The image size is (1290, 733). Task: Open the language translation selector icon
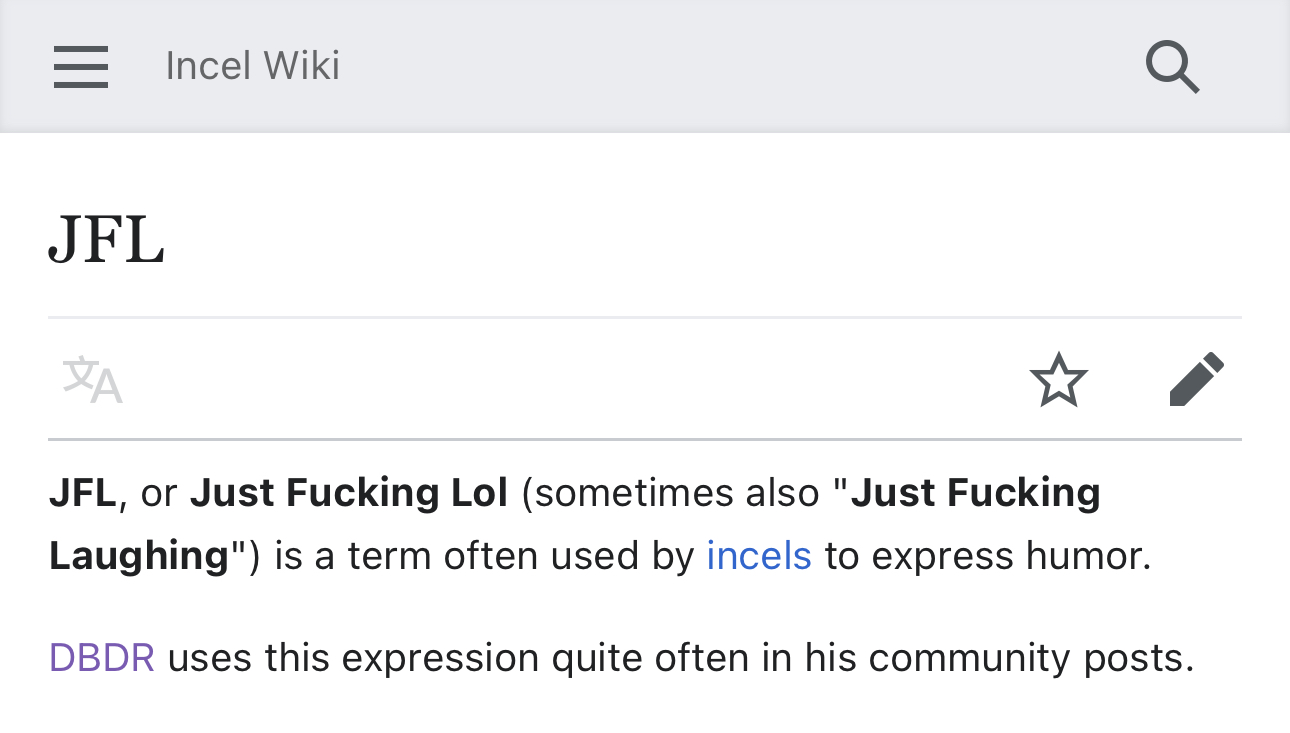pos(92,381)
